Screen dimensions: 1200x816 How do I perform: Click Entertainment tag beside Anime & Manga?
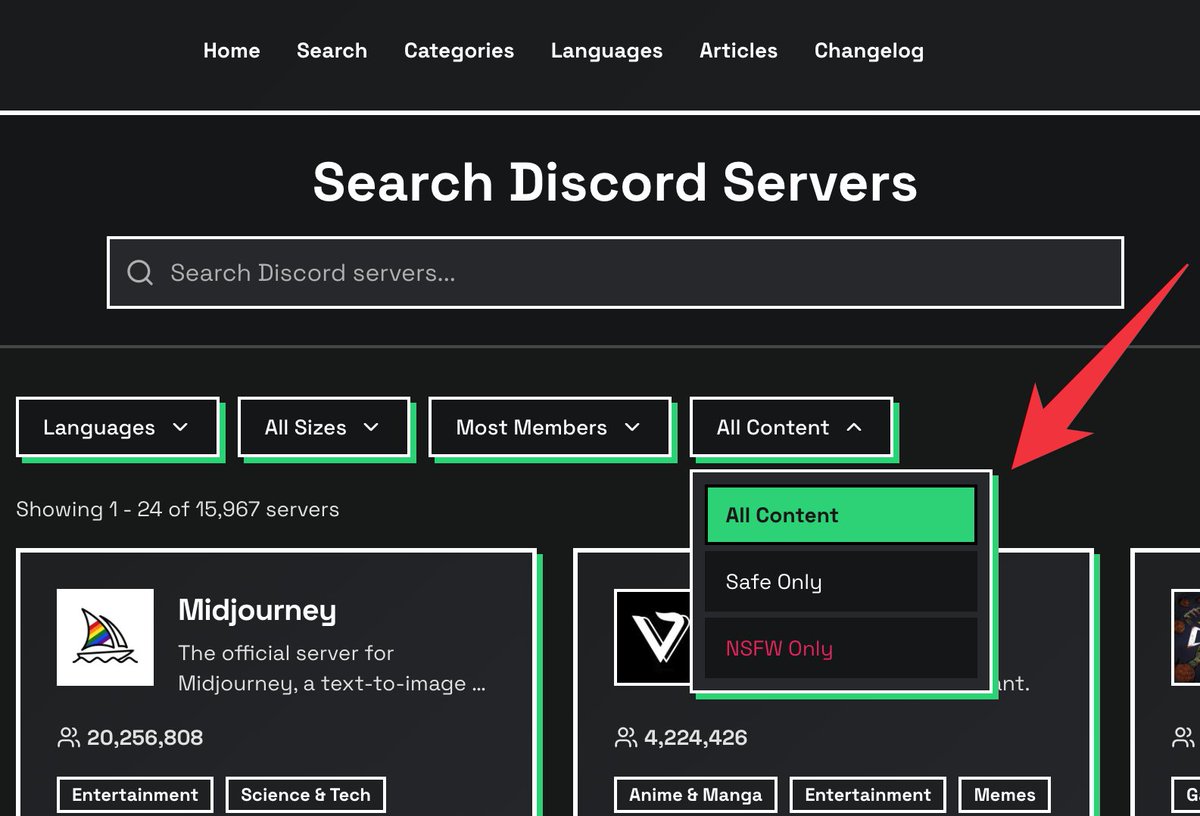pyautogui.click(x=867, y=795)
